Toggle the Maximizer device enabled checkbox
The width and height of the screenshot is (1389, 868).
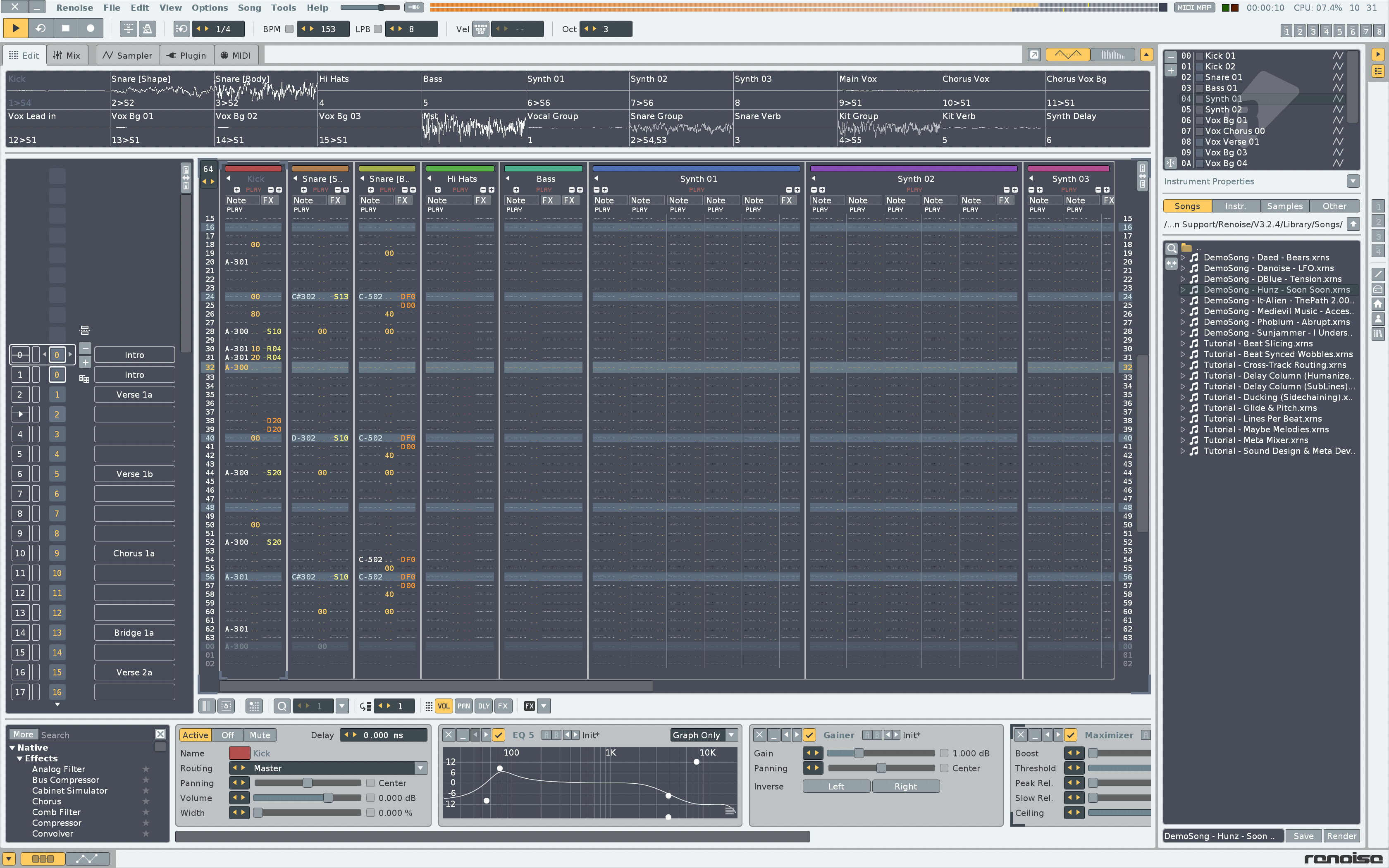click(x=1070, y=735)
